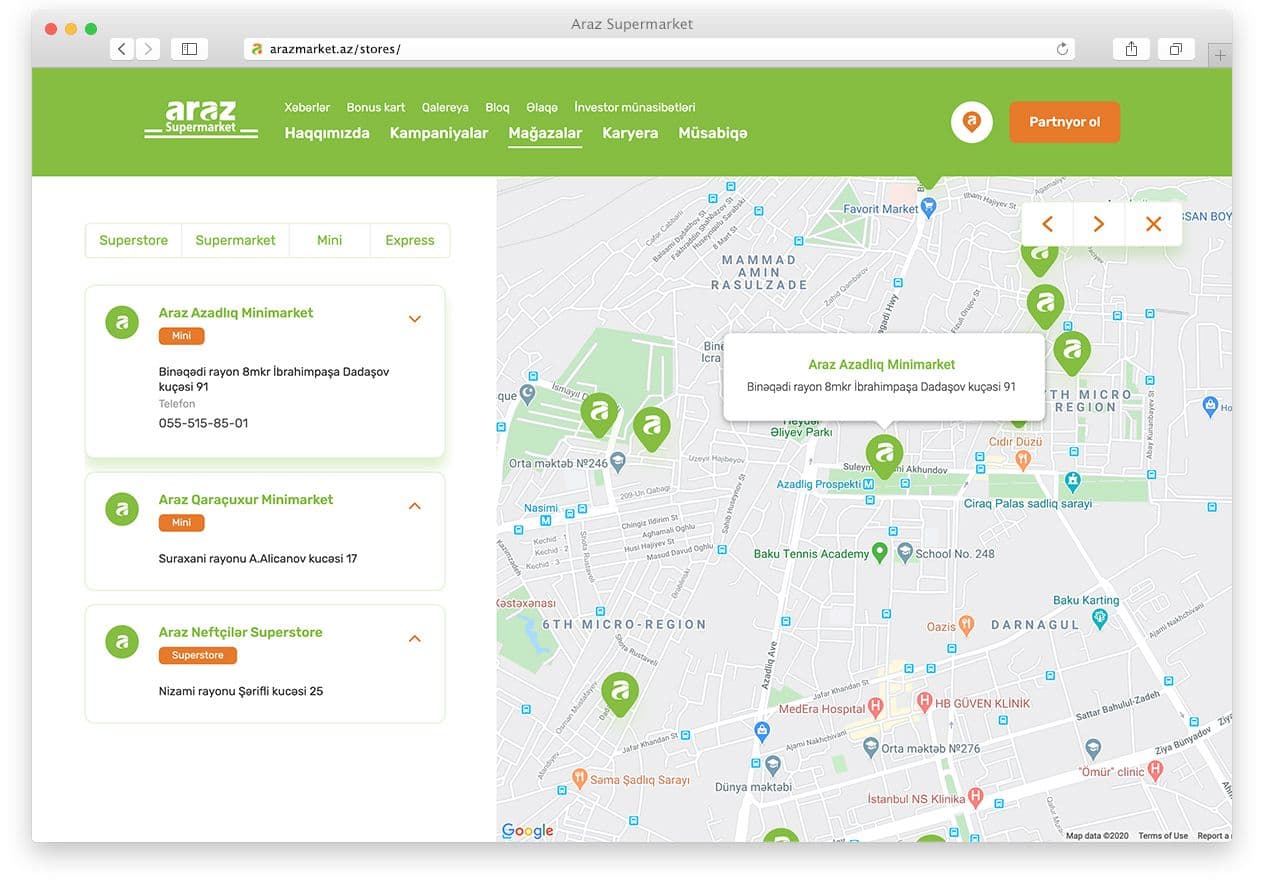Go forward with Safari's forward arrow
The width and height of the screenshot is (1264, 891).
[x=148, y=48]
